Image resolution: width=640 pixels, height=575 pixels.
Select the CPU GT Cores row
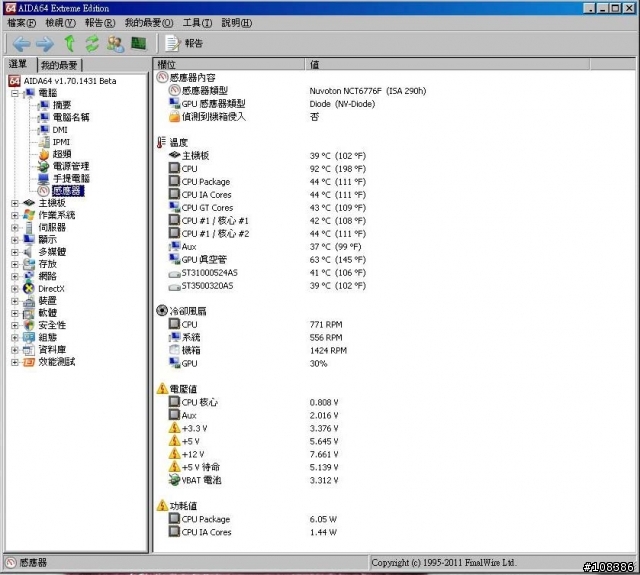[x=267, y=208]
